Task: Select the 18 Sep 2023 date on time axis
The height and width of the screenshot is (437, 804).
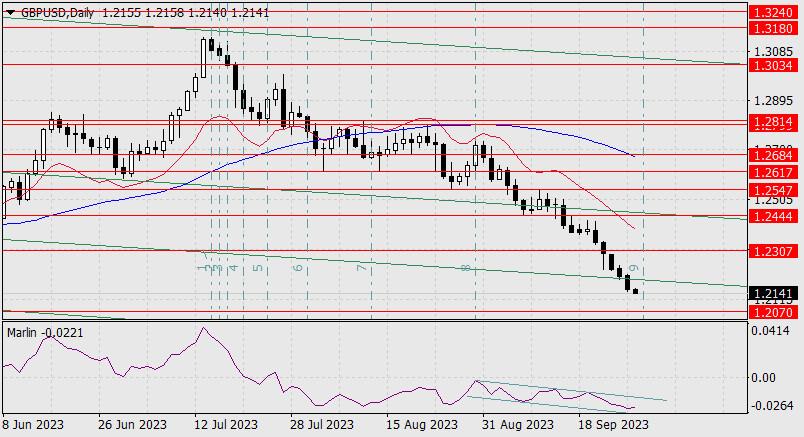Action: point(613,425)
